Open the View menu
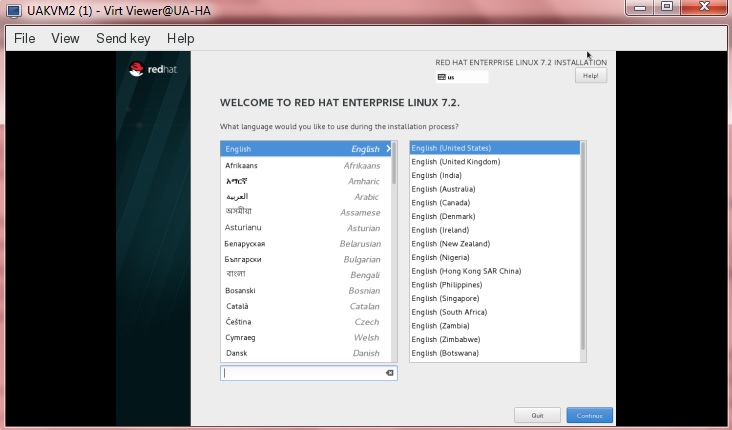Screen dimensions: 732x430 tap(65, 38)
